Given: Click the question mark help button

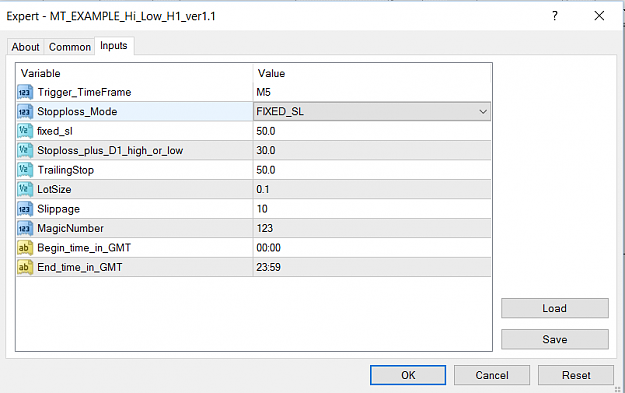Looking at the screenshot, I should [x=554, y=16].
